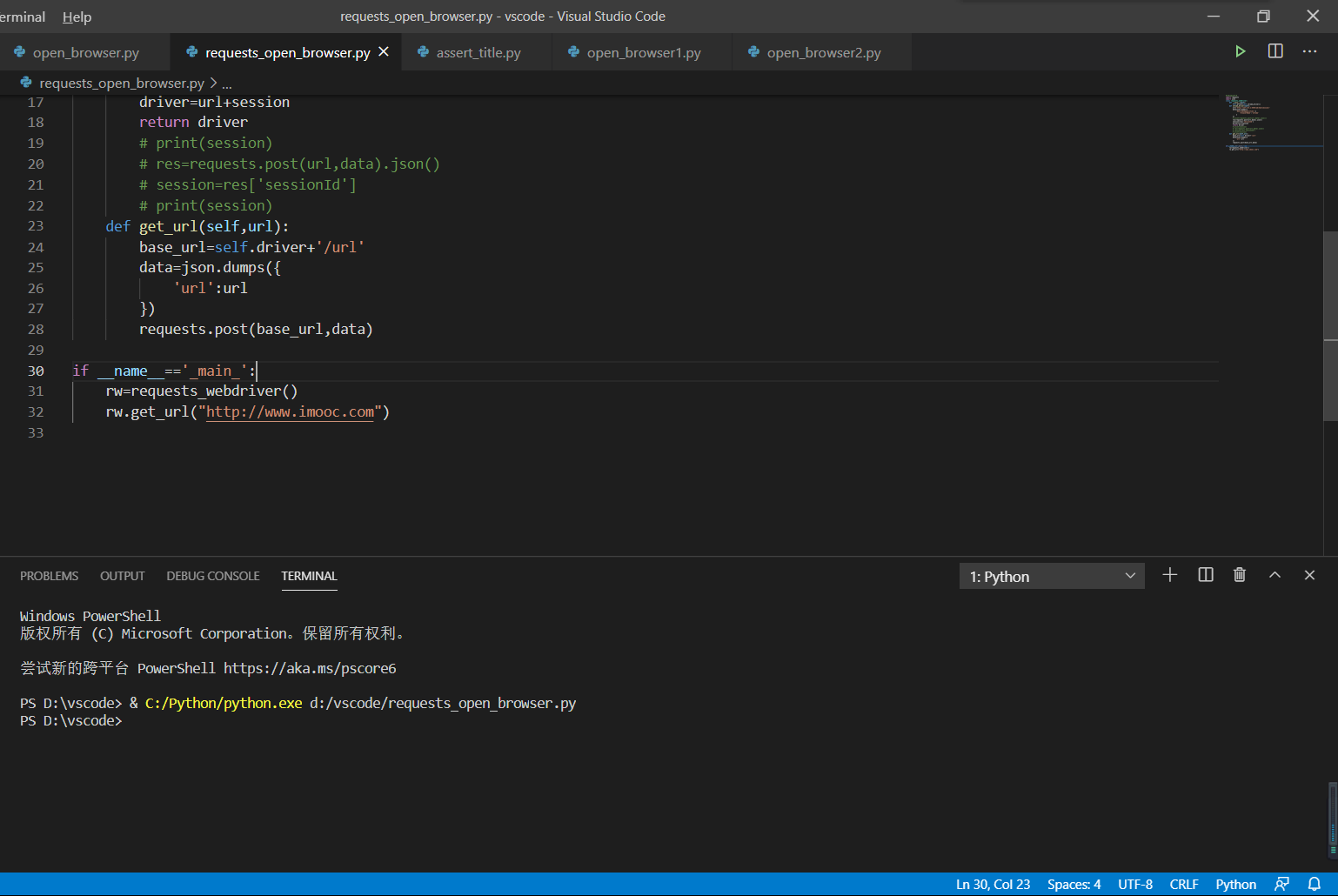Screen dimensions: 1338x896
Task: Switch to assert_title.py tab
Action: click(478, 52)
